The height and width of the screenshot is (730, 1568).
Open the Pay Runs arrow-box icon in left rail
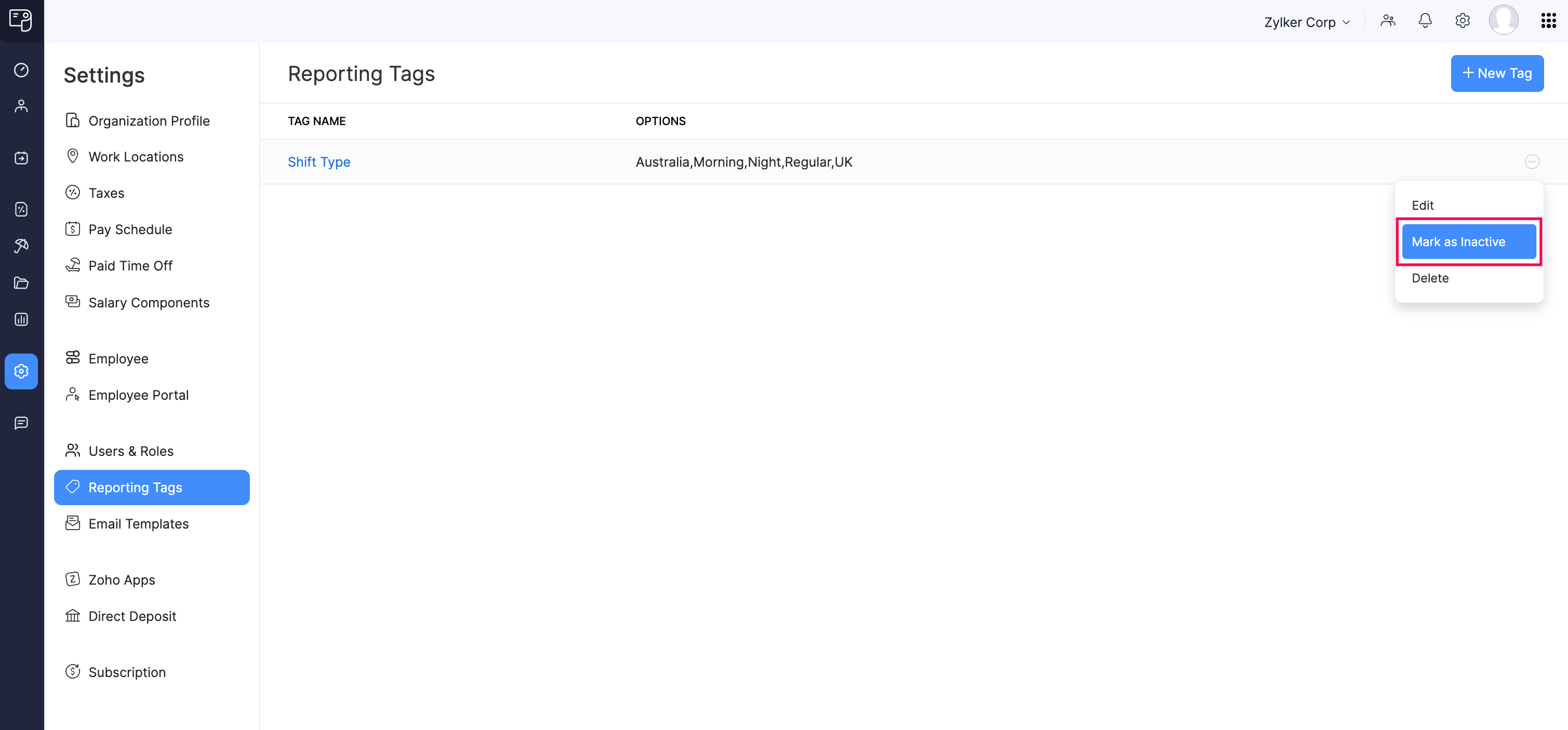[21, 158]
